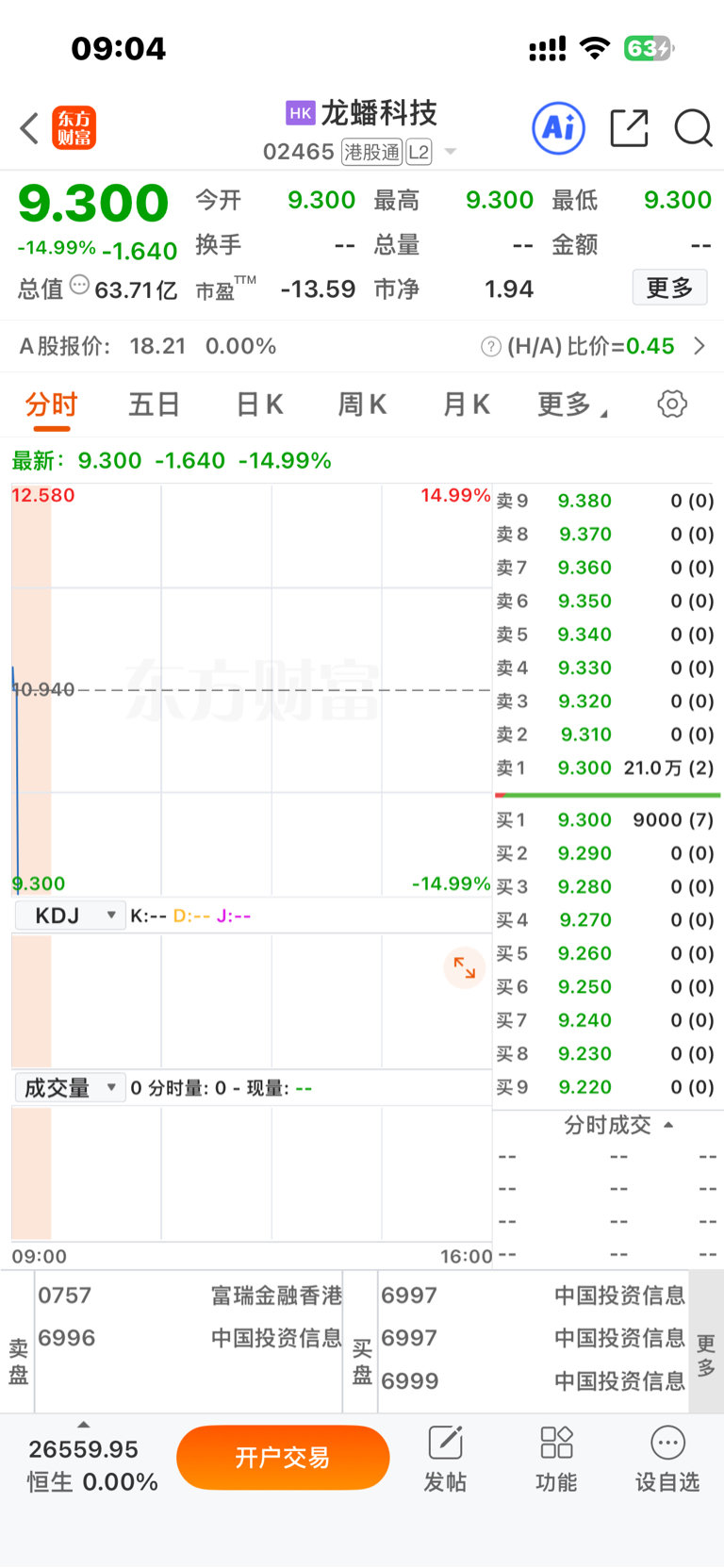
Task: Open the search magnifier icon
Action: click(693, 128)
